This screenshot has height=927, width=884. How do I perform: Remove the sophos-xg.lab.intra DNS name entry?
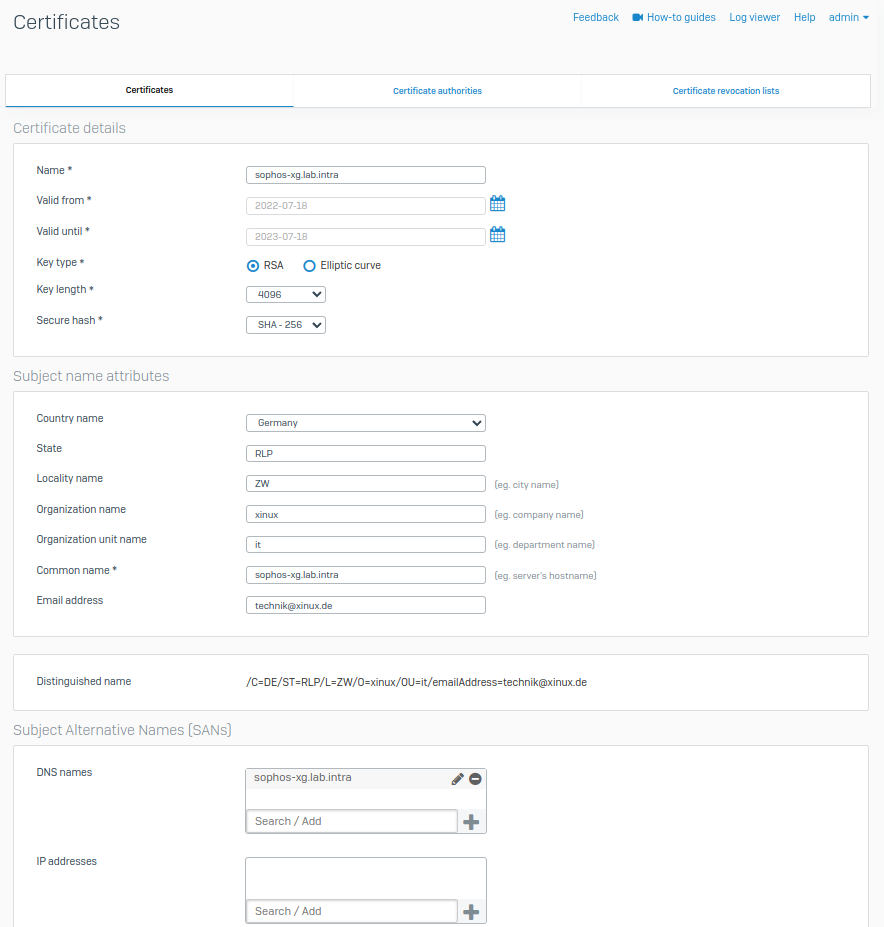click(x=475, y=779)
